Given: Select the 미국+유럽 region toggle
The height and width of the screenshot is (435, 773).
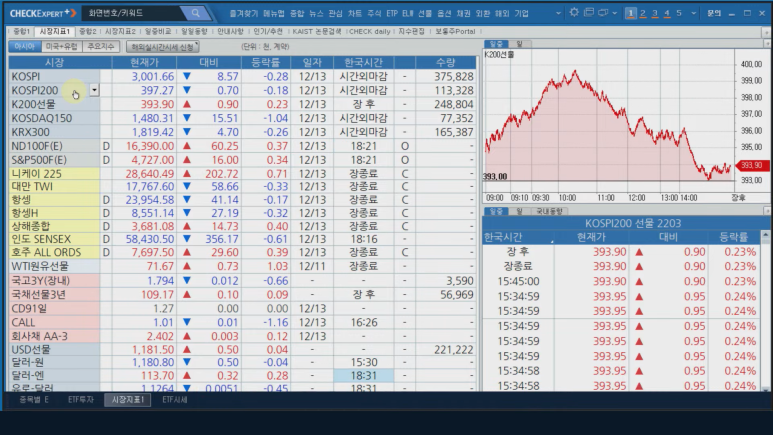Looking at the screenshot, I should click(62, 46).
